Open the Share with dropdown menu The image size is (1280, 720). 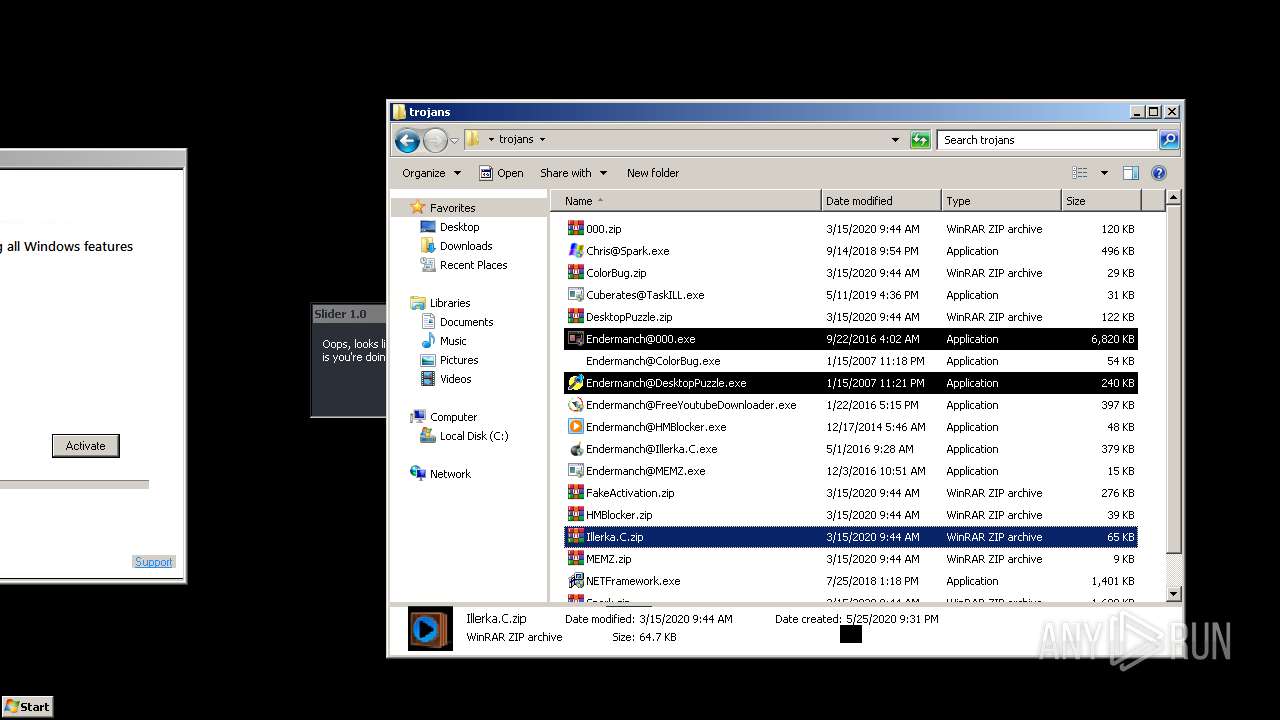point(572,173)
